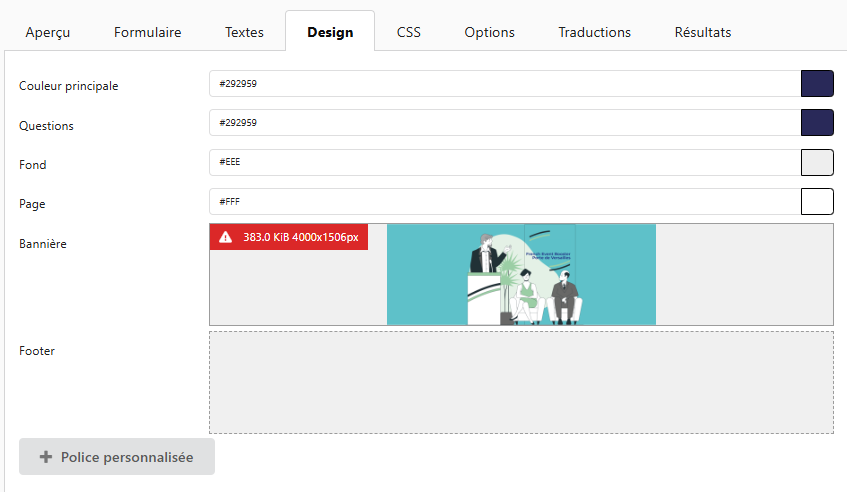Click the empty Footer upload area
The height and width of the screenshot is (492, 847).
coord(521,382)
